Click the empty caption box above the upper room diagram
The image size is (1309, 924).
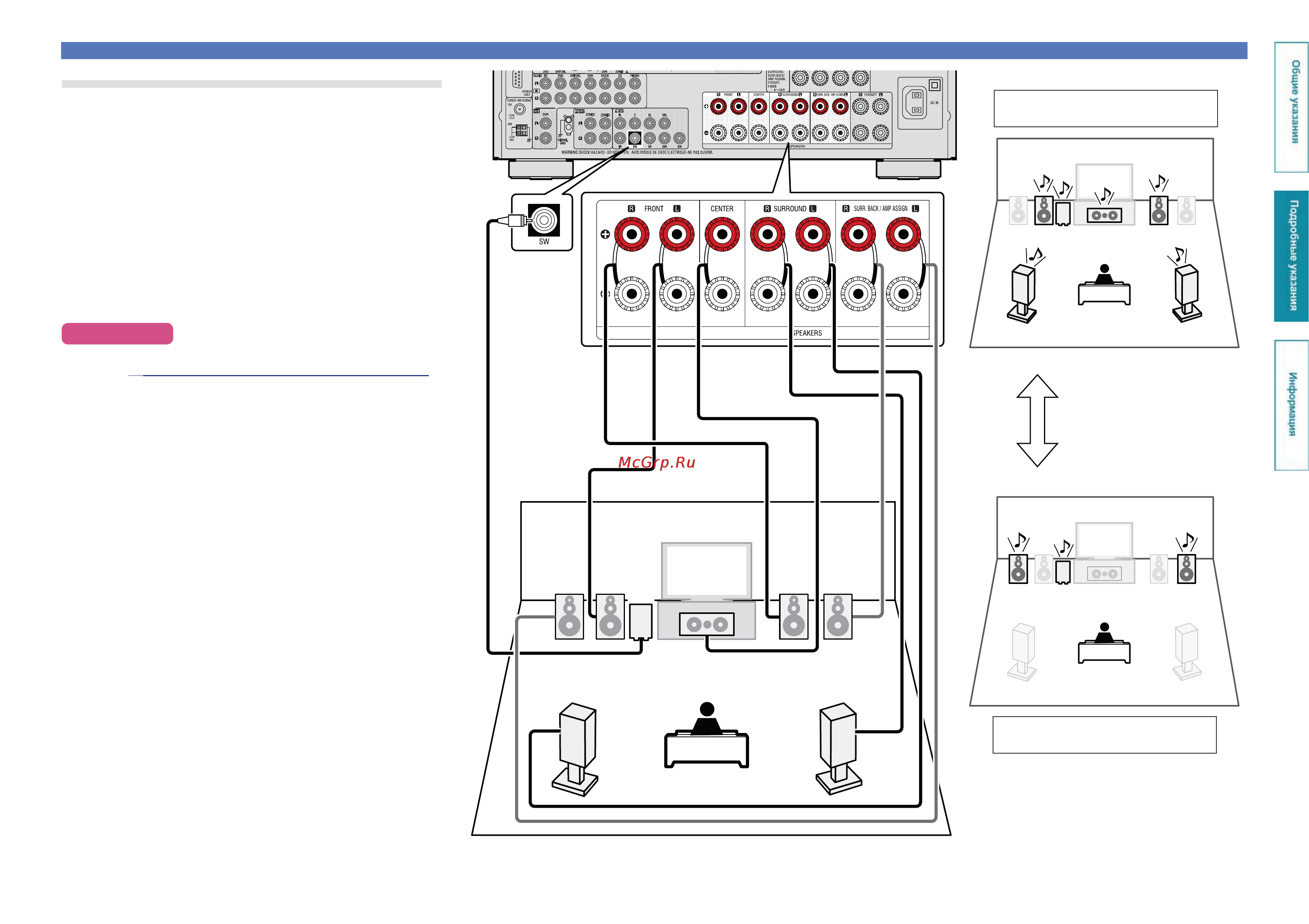pos(1105,108)
